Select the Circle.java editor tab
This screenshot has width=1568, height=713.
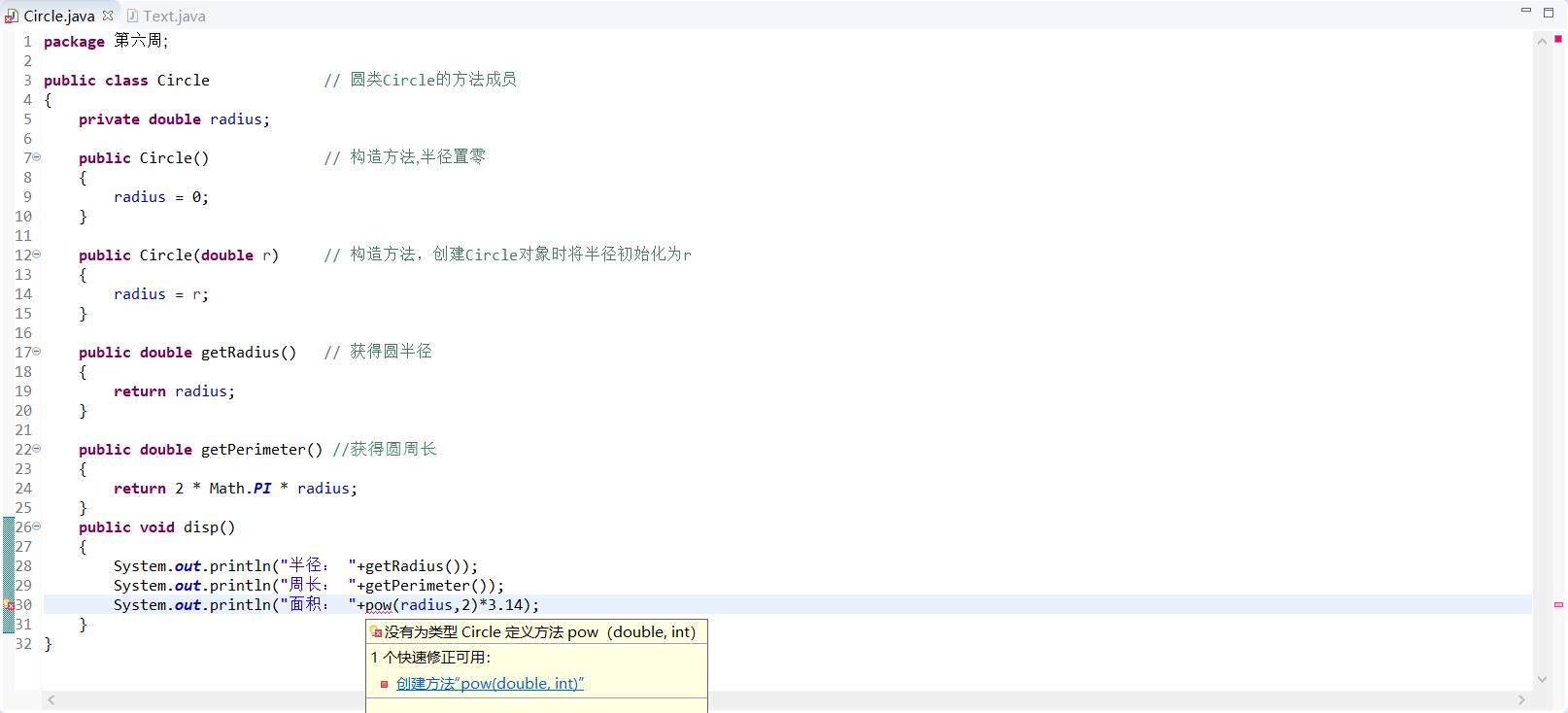(58, 16)
